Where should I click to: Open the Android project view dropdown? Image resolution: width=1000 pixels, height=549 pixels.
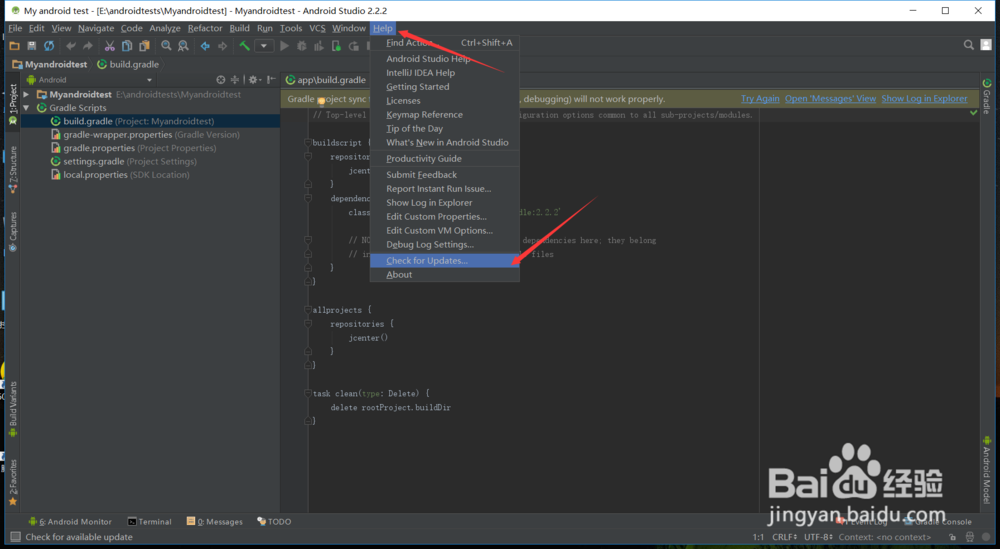89,80
